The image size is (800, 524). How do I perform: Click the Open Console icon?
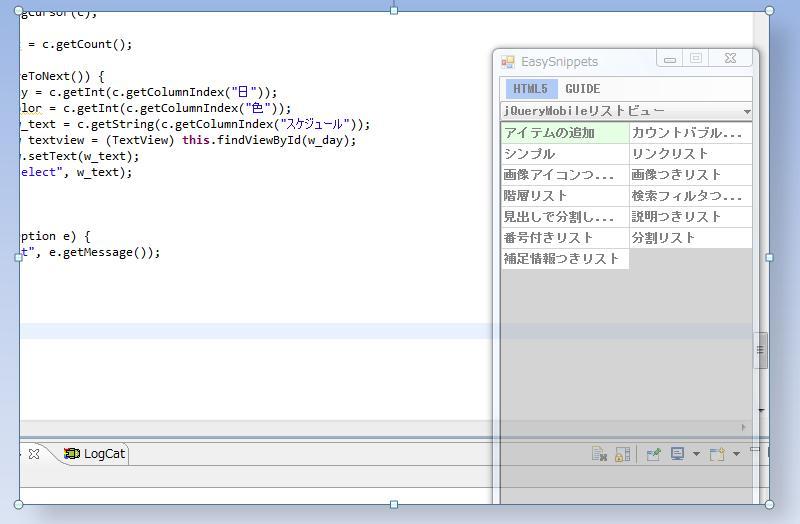(x=717, y=454)
